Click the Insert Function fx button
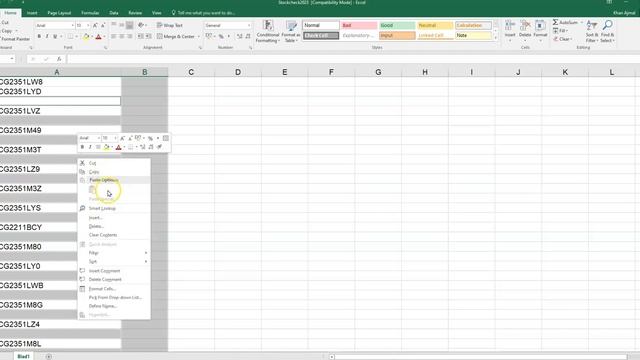Image resolution: width=640 pixels, height=360 pixels. coord(59,59)
